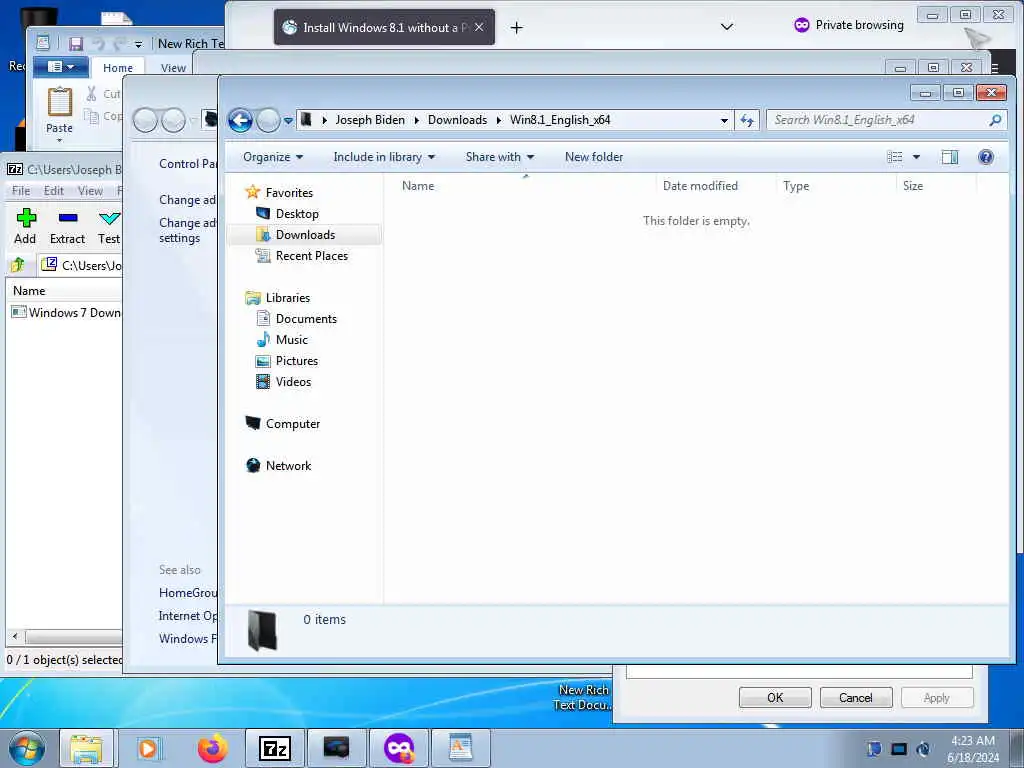The image size is (1024, 768).
Task: Click OK in the dialog behind Explorer
Action: coord(775,697)
